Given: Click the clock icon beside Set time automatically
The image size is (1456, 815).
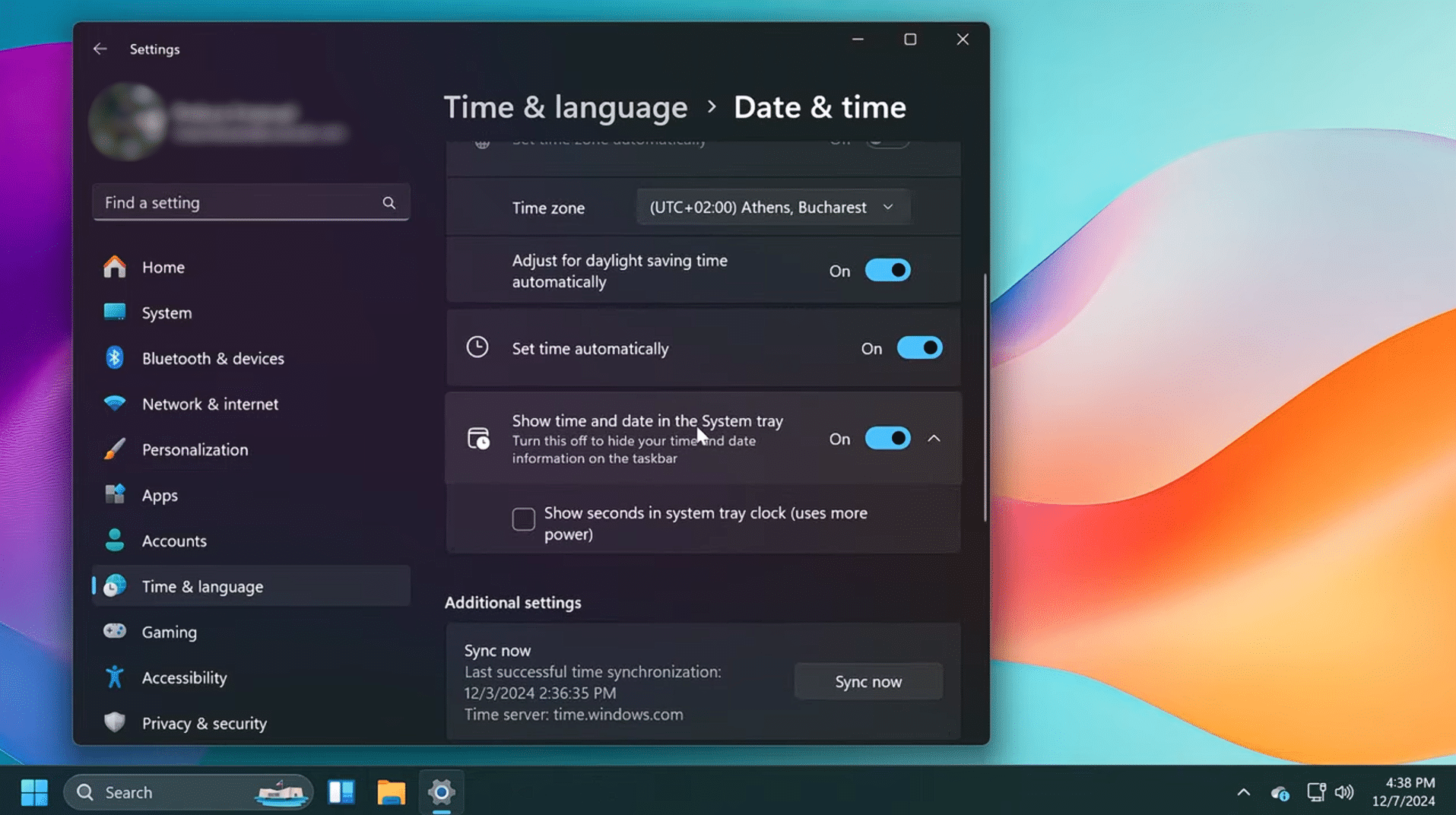Looking at the screenshot, I should pyautogui.click(x=477, y=347).
